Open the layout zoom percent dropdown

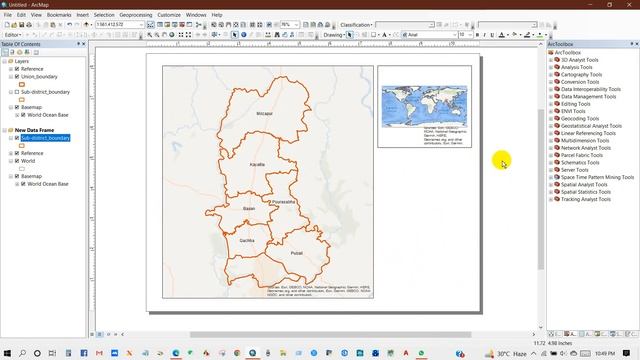point(296,25)
